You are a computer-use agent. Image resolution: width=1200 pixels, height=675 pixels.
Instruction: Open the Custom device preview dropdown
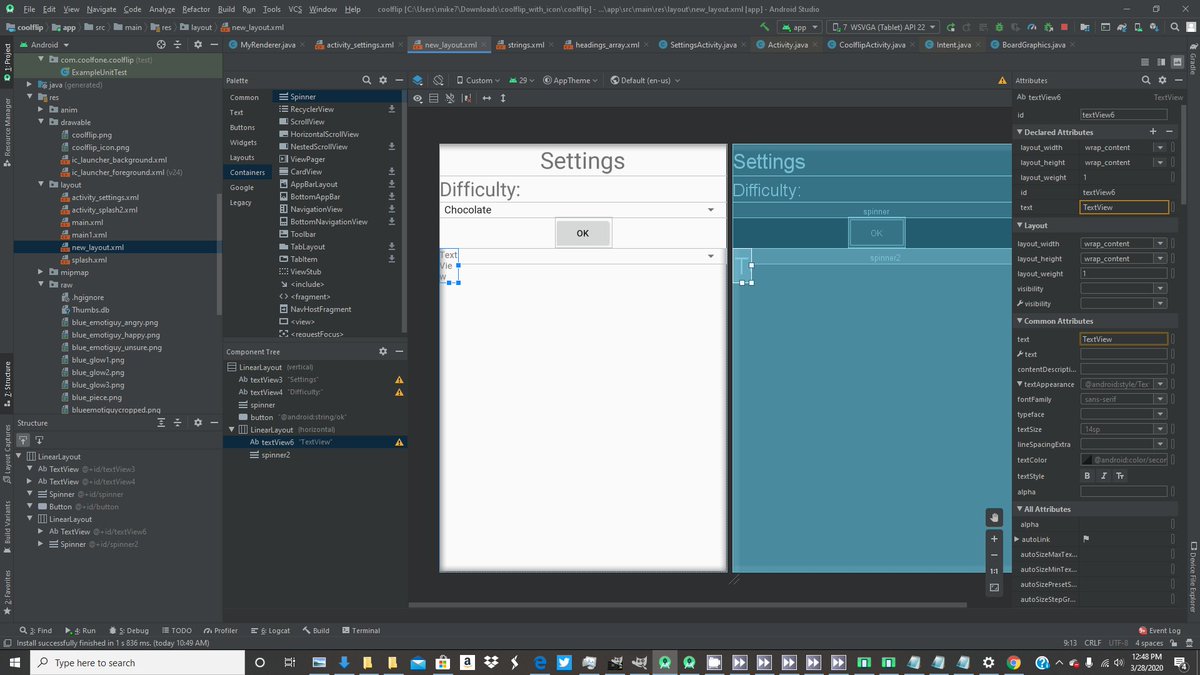tap(477, 80)
